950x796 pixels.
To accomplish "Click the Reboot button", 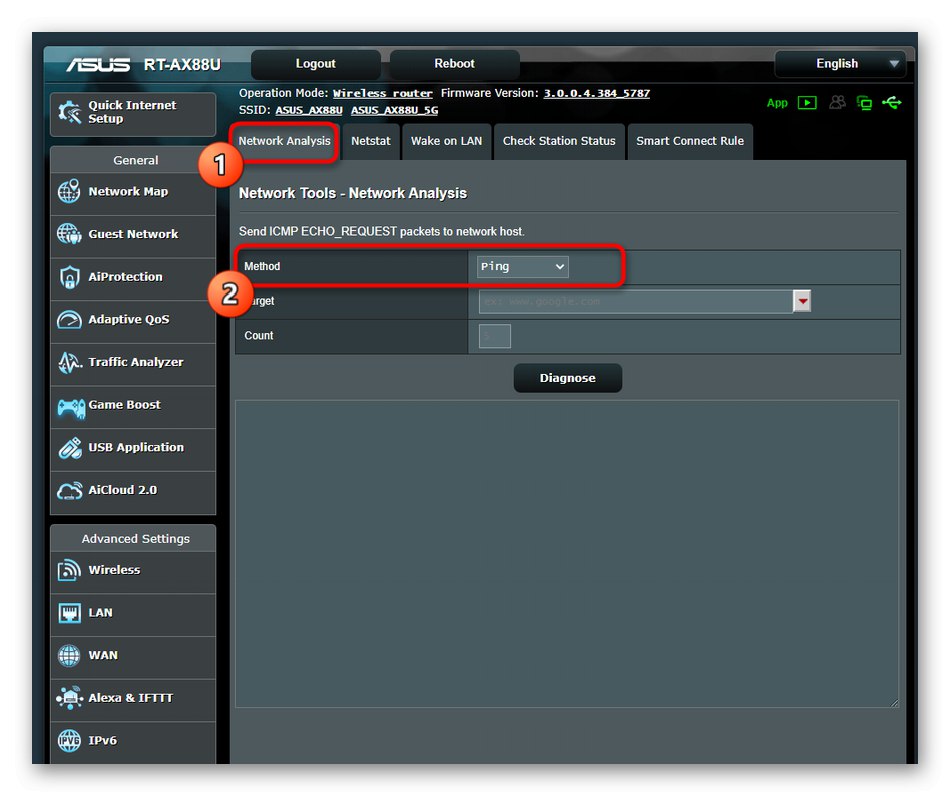I will click(x=454, y=64).
